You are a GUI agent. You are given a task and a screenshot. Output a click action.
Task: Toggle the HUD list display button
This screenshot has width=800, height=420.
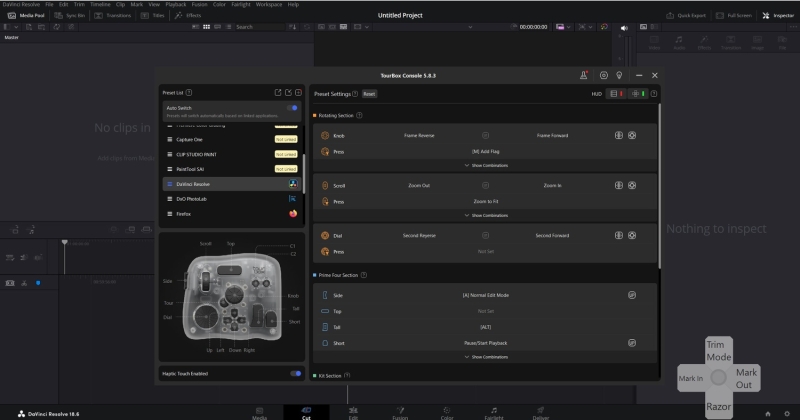[616, 94]
